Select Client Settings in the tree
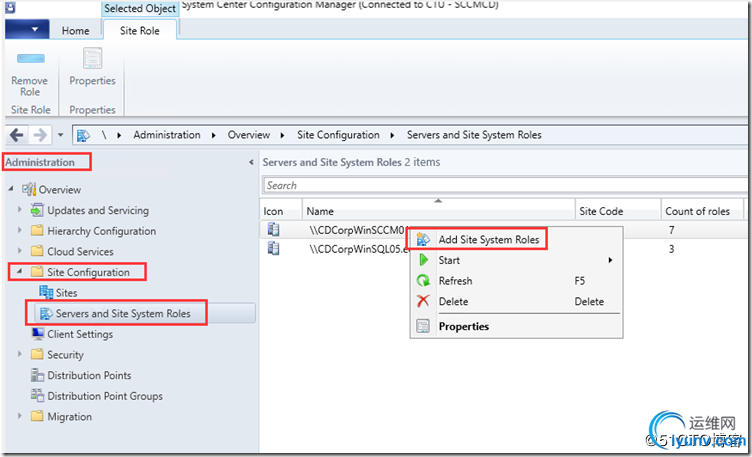This screenshot has width=752, height=457. (80, 334)
